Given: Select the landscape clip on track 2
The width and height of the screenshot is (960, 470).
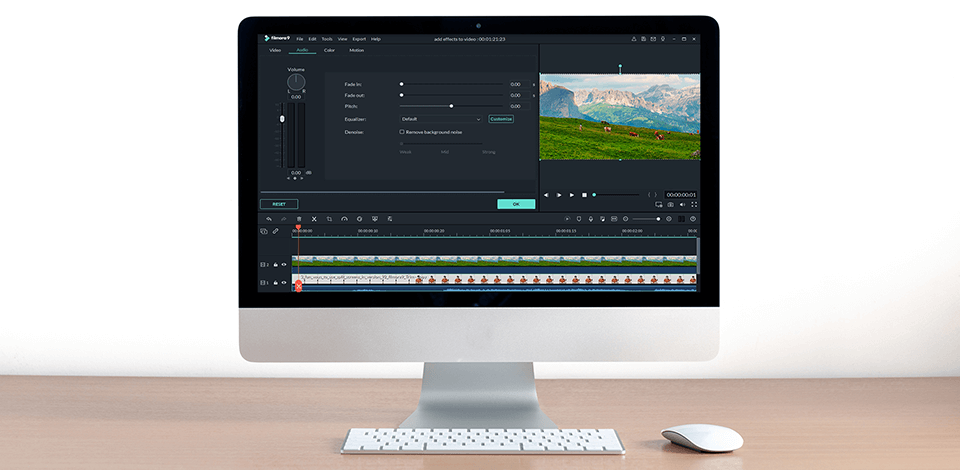Looking at the screenshot, I should [x=493, y=263].
